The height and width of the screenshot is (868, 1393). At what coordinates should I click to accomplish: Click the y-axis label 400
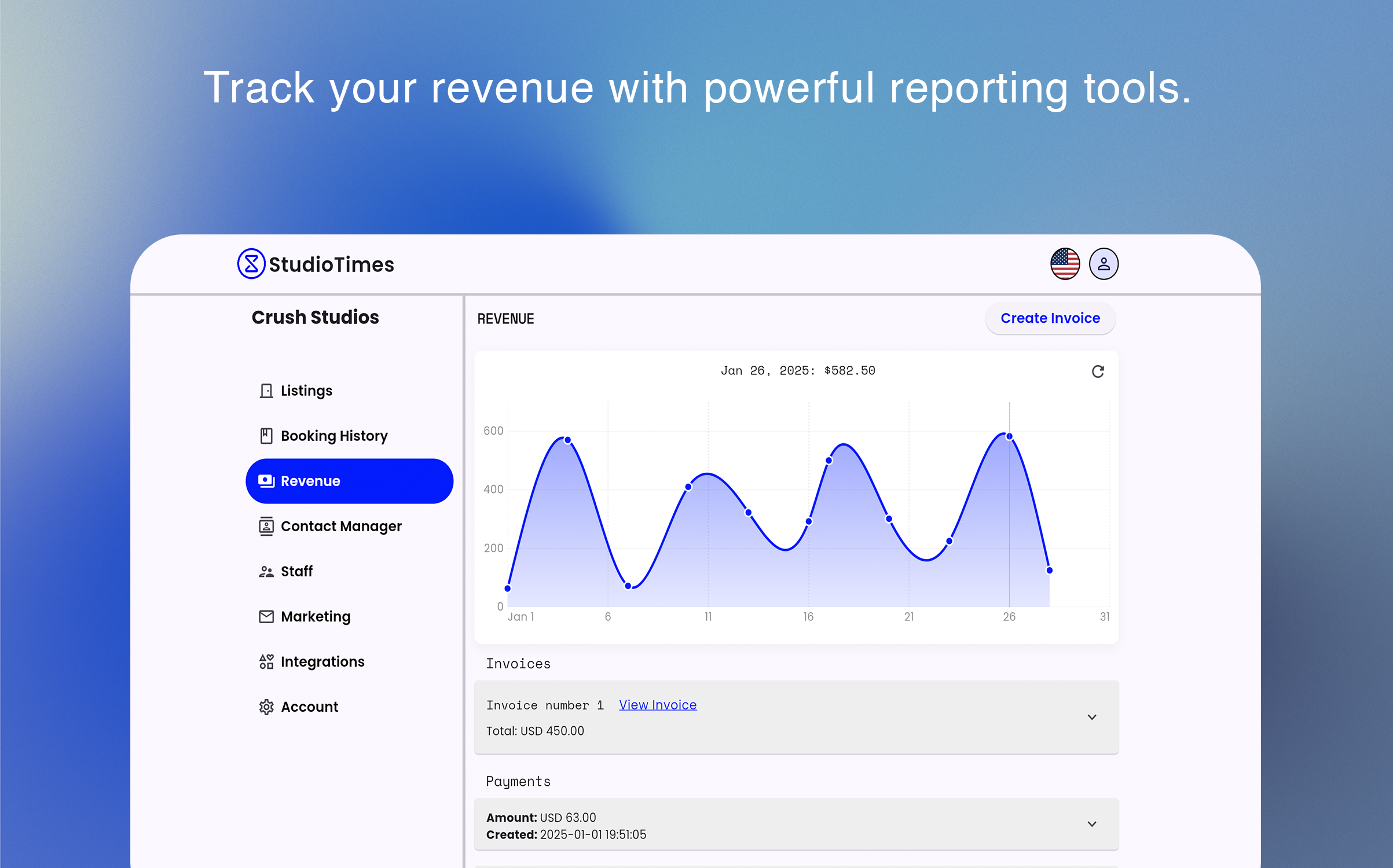(x=493, y=490)
